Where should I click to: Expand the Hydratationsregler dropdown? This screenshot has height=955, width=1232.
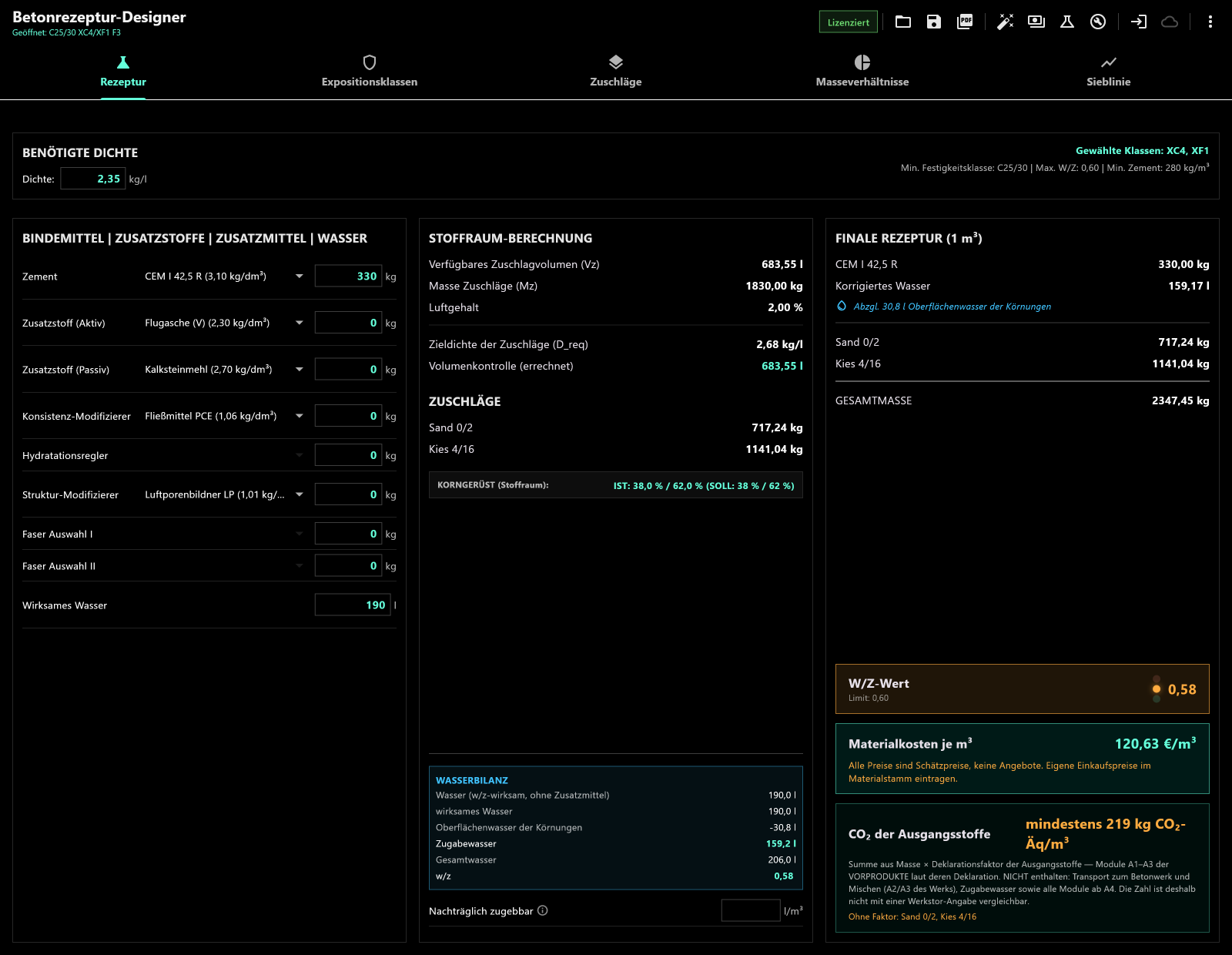[224, 455]
